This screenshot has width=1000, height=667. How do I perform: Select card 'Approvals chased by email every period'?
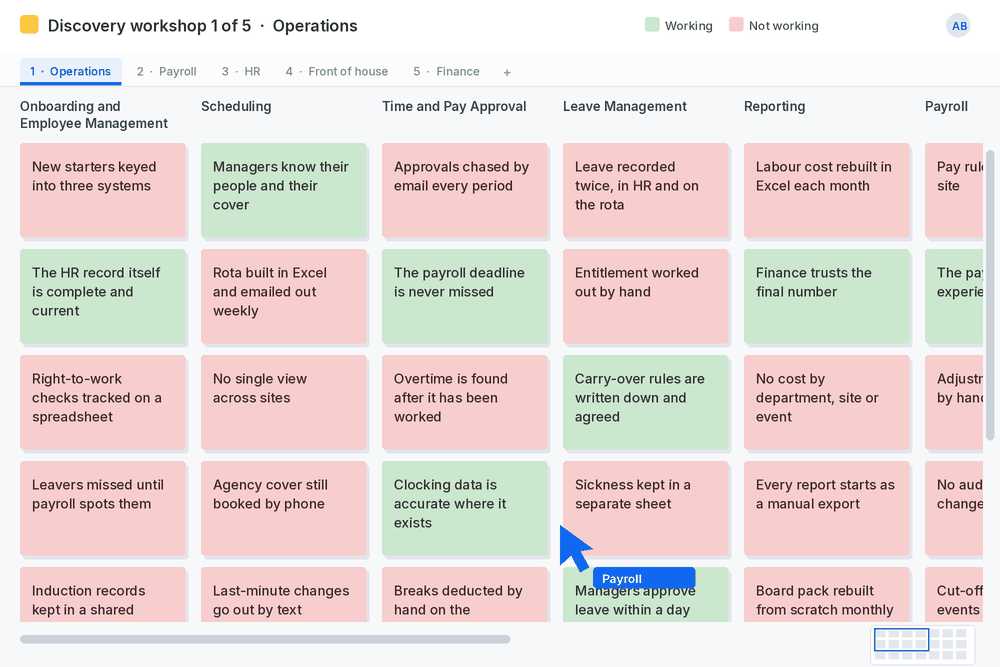click(465, 190)
